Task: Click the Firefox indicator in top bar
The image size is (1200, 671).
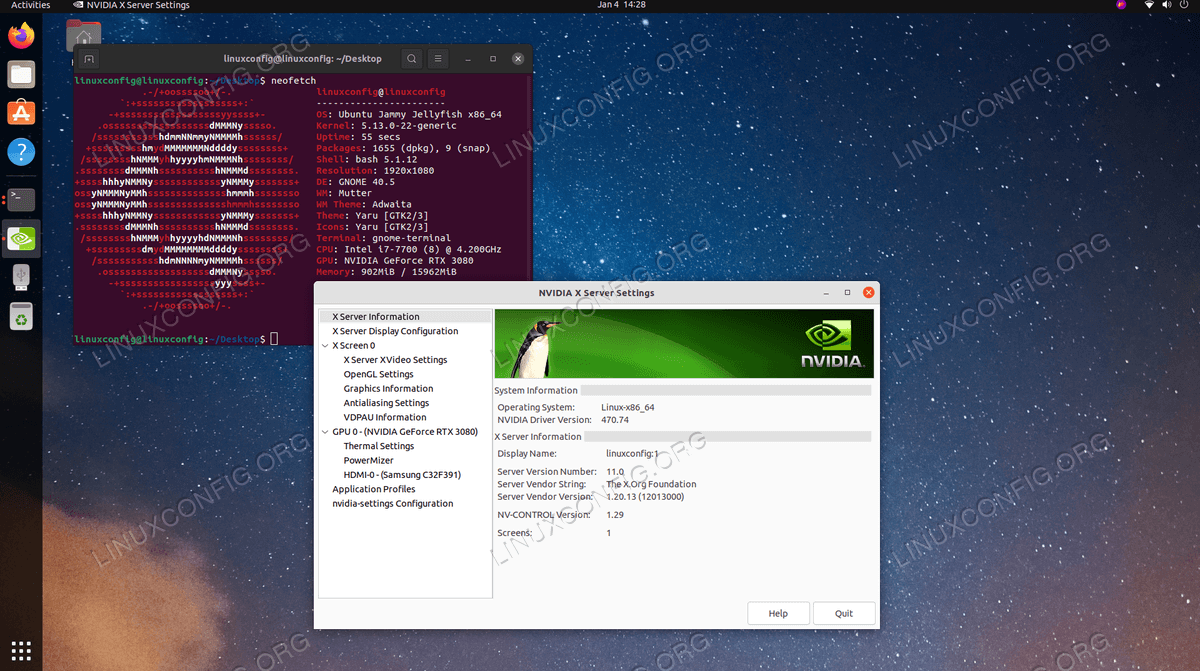Action: tap(1121, 5)
